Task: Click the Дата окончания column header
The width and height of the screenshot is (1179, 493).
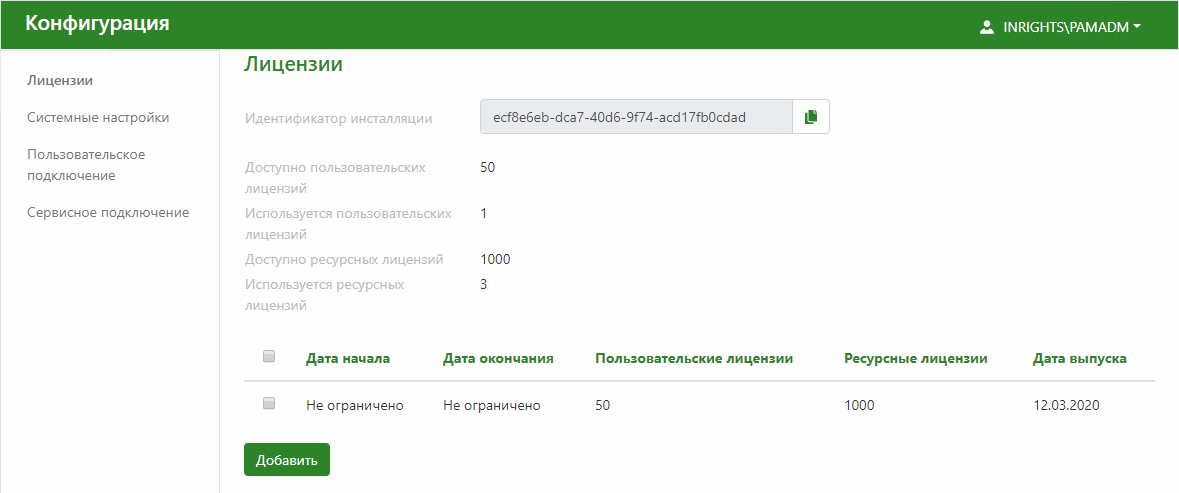Action: pos(498,358)
